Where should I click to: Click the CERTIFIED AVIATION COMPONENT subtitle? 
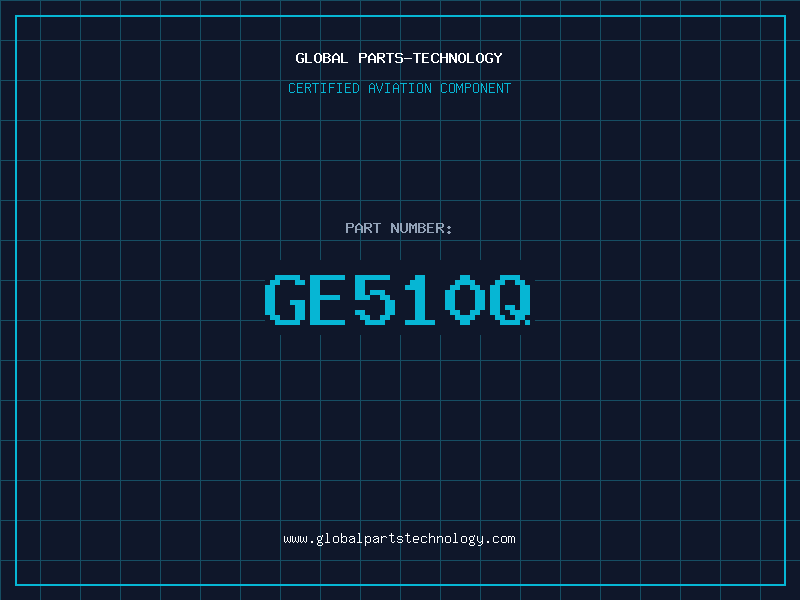[399, 88]
